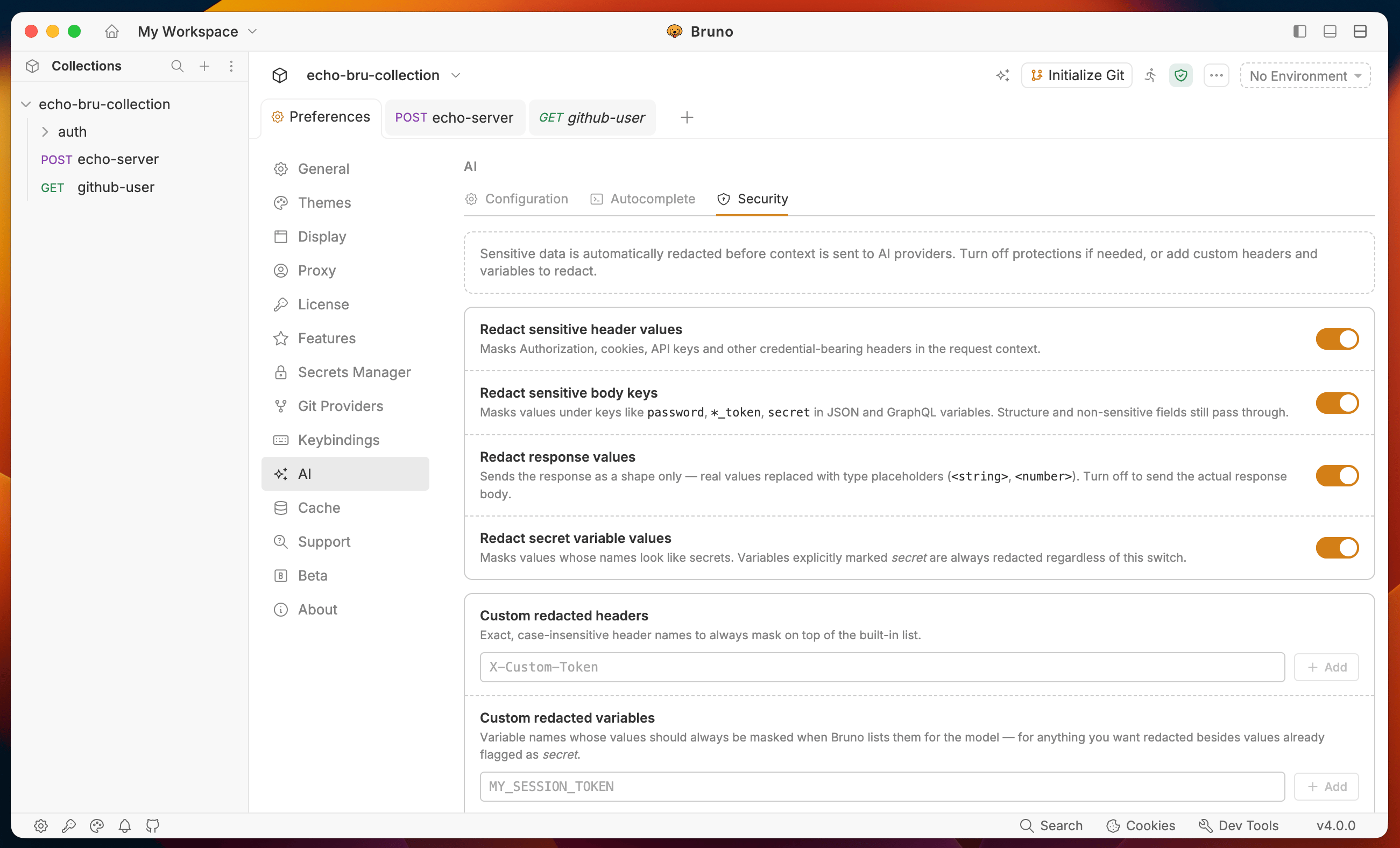Open Themes preferences
Screen dimensions: 1400x848
[345, 203]
